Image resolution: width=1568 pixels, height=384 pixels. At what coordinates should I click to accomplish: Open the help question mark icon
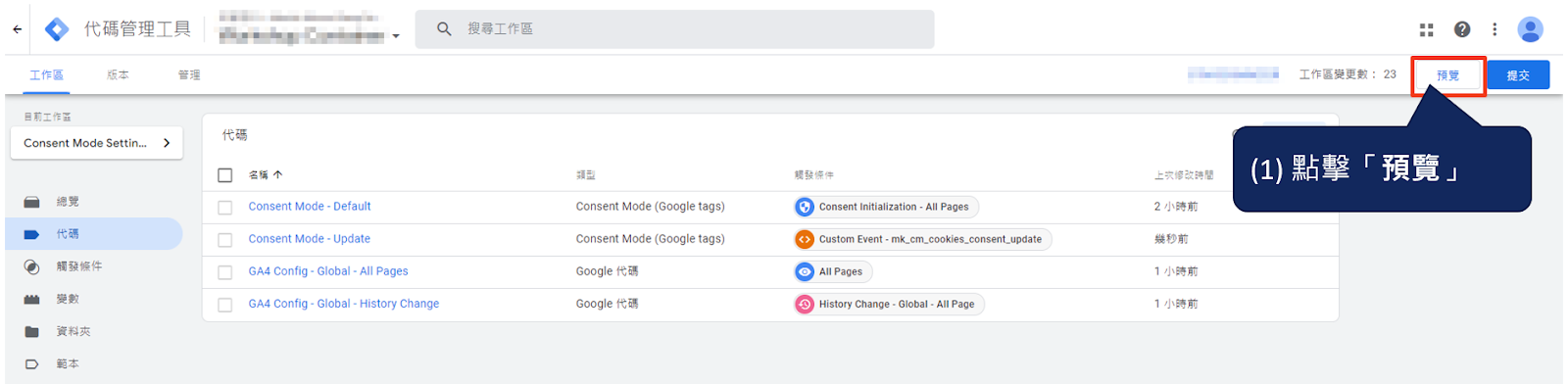[x=1462, y=29]
